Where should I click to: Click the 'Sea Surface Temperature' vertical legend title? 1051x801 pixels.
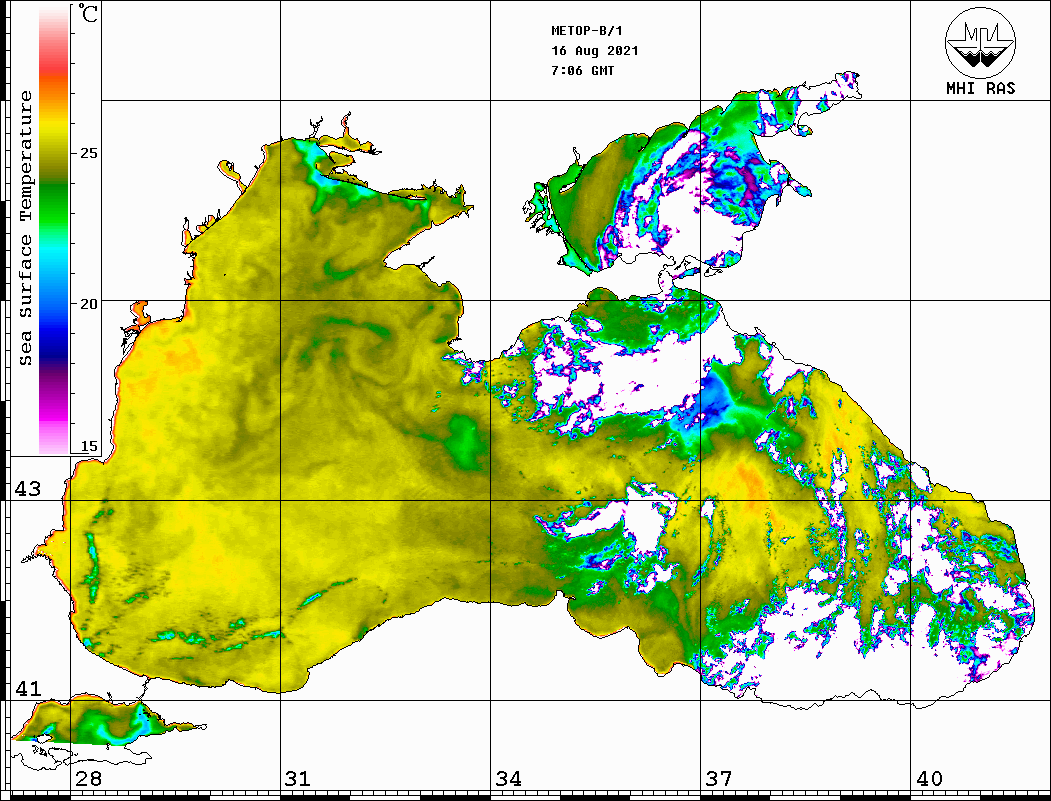click(x=25, y=228)
